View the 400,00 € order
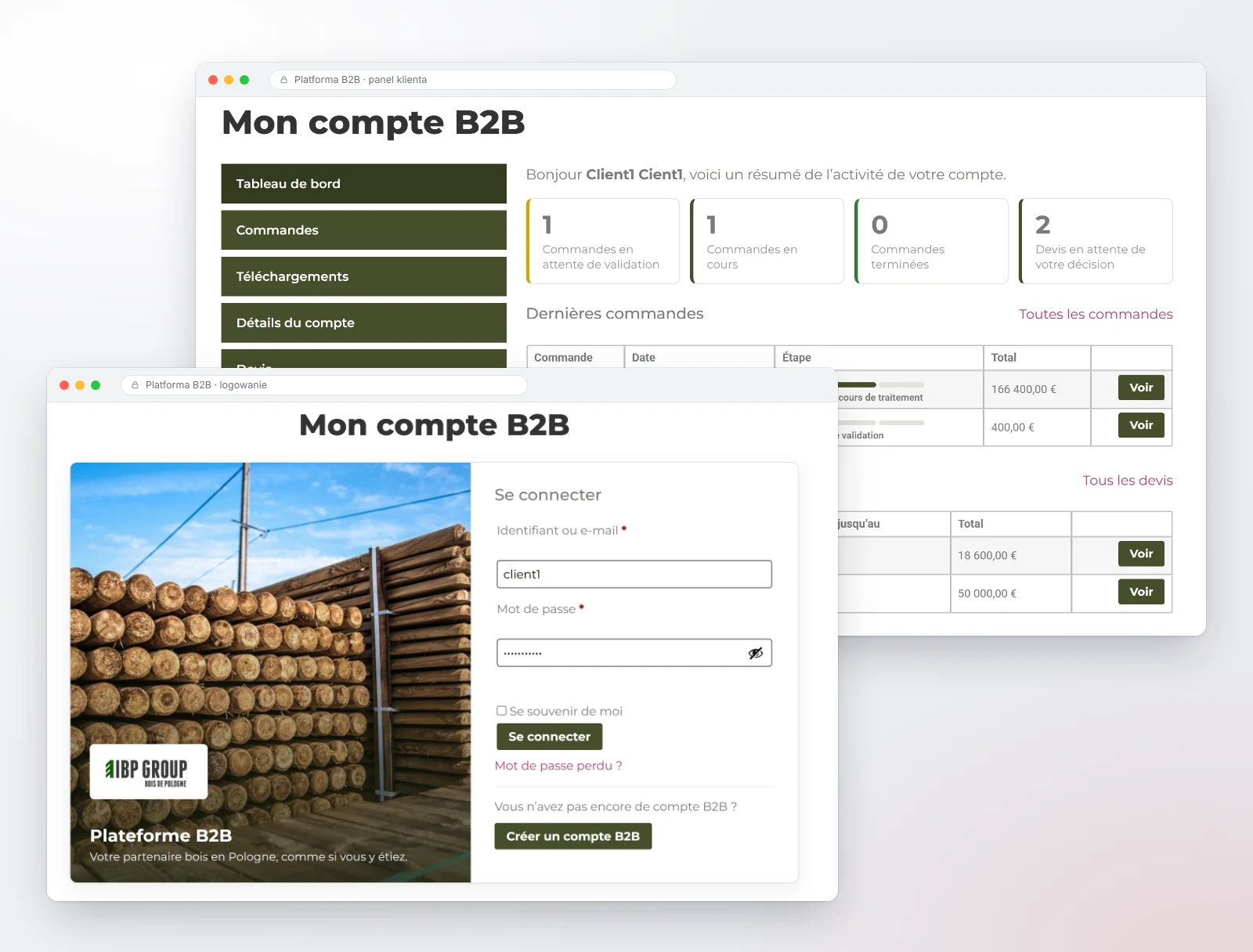1253x952 pixels. click(x=1141, y=425)
